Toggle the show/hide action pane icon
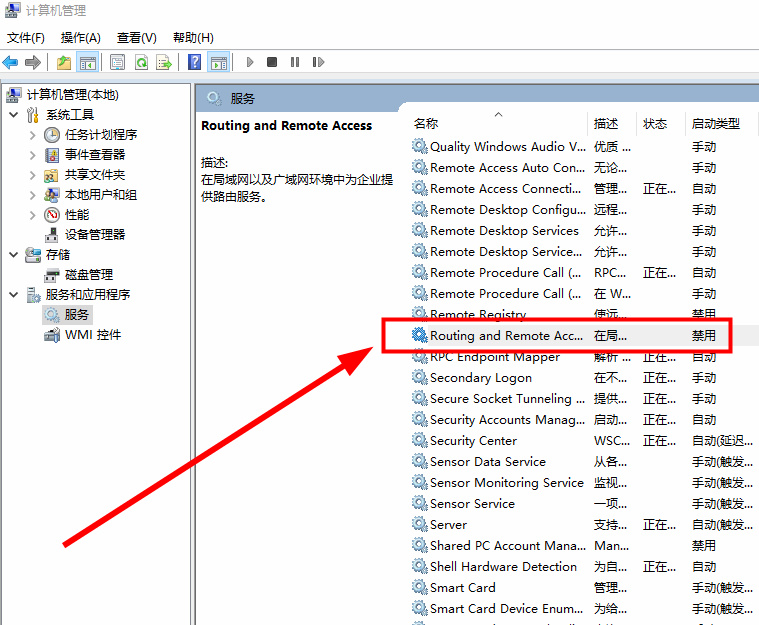759x625 pixels. click(x=218, y=62)
